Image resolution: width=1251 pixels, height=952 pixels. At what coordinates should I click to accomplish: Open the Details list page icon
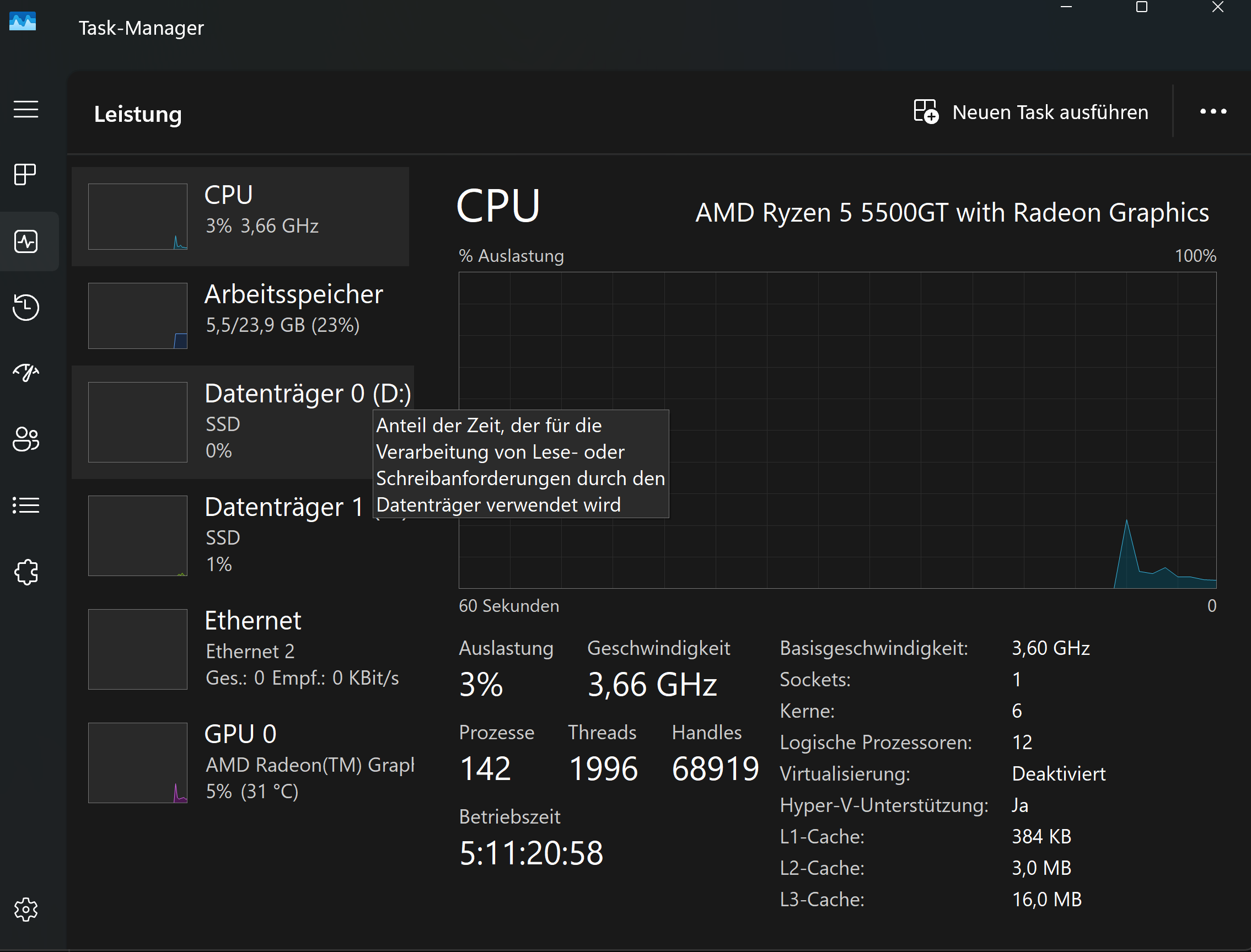coord(26,505)
